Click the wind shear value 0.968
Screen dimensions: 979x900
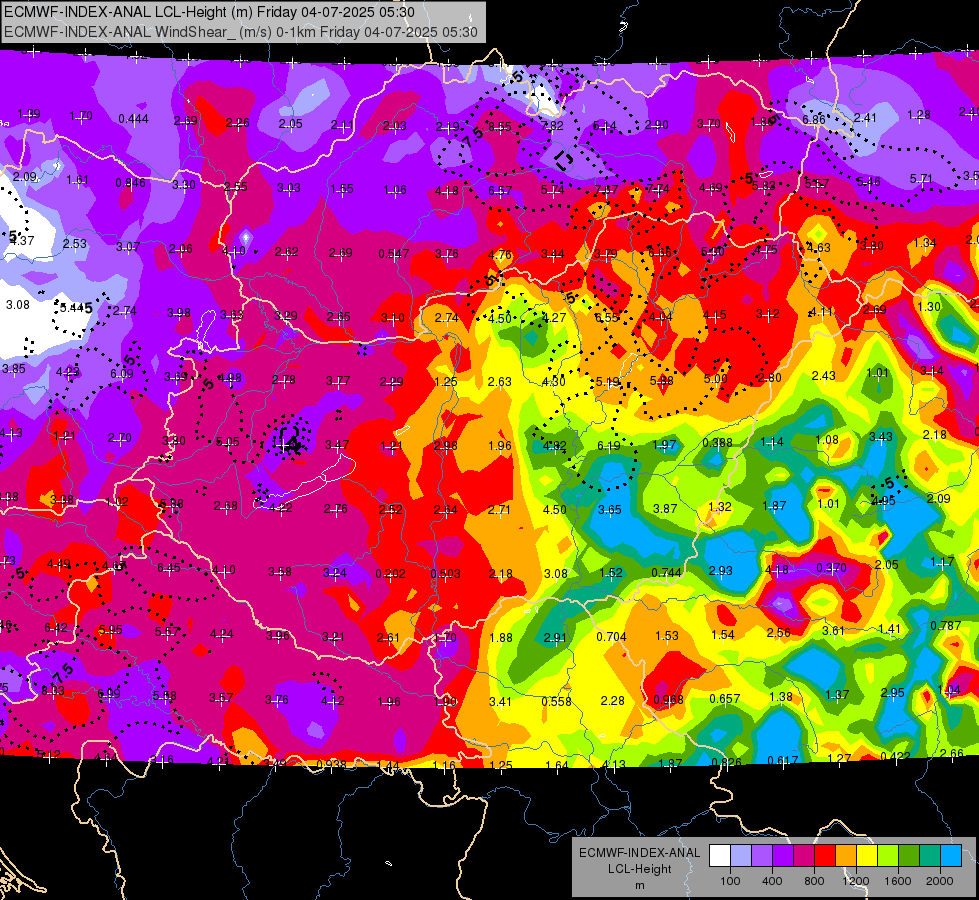click(669, 700)
